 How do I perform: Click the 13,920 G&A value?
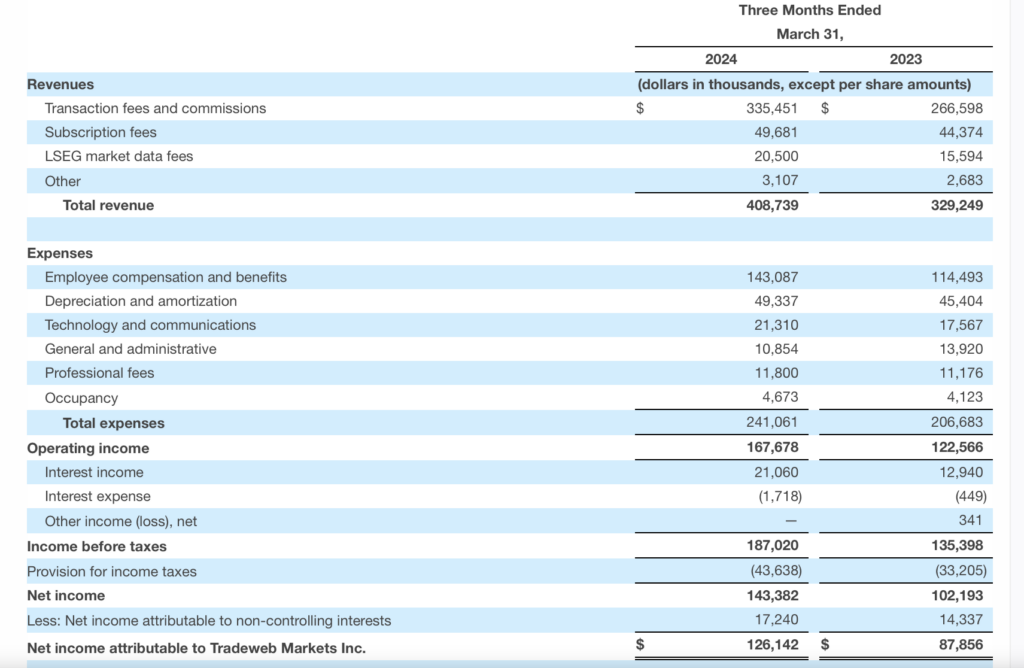click(961, 349)
